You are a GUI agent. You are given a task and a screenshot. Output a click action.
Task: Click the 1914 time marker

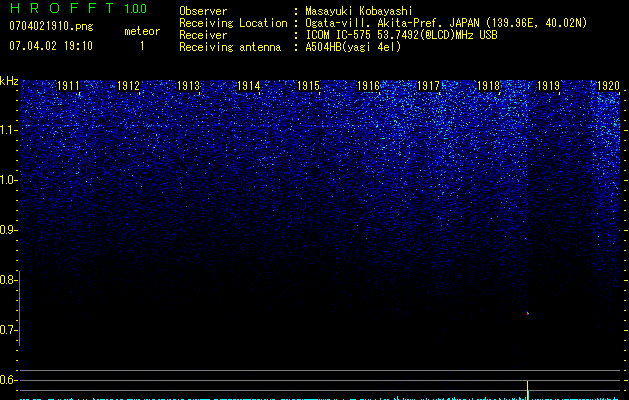249,86
